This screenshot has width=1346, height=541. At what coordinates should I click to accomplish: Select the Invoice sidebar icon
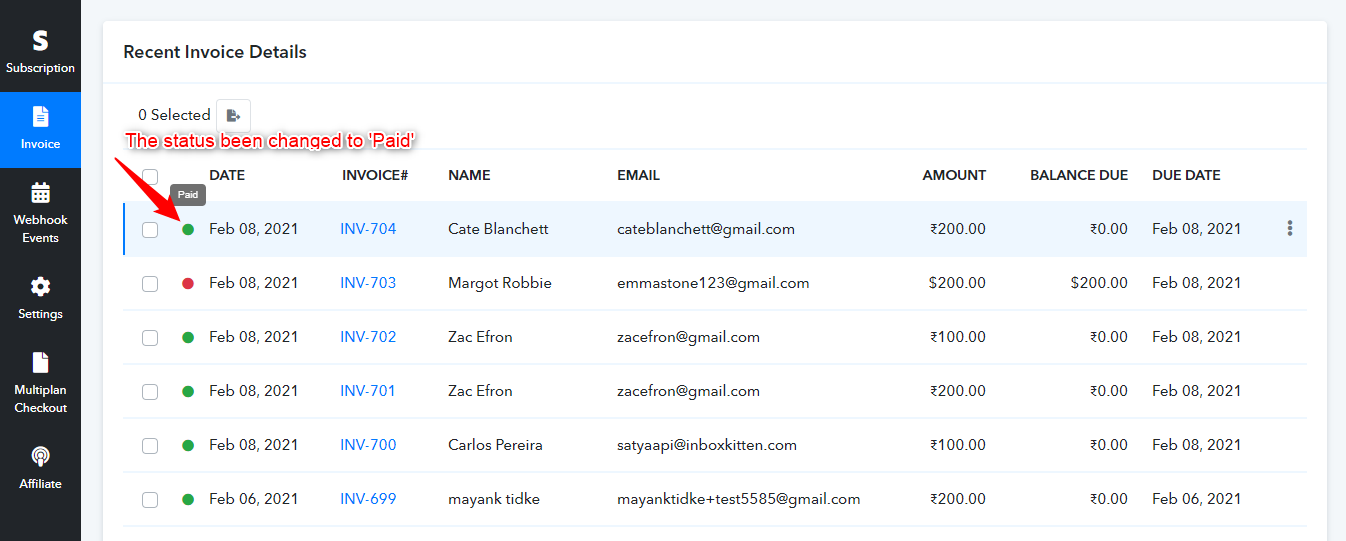pyautogui.click(x=40, y=127)
